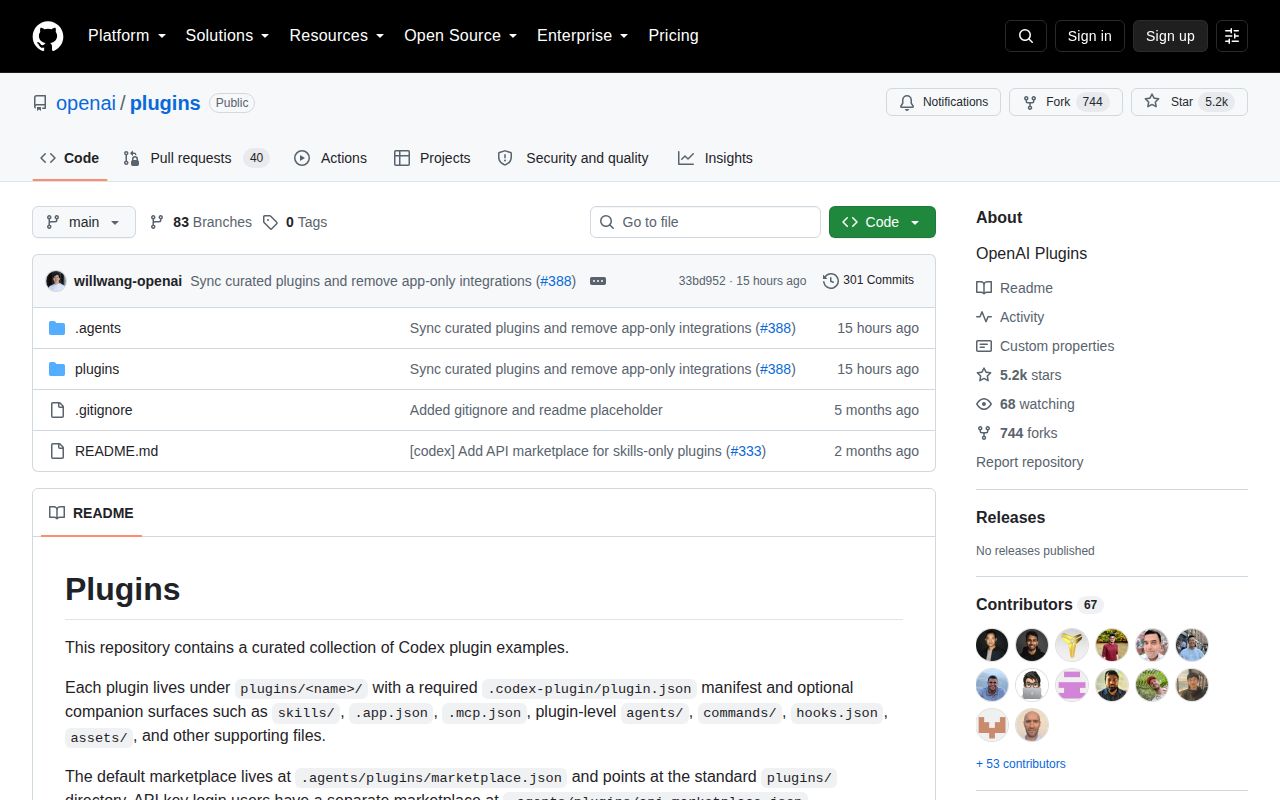The height and width of the screenshot is (800, 1280).
Task: Open the Solutions dropdown menu
Action: (x=227, y=36)
